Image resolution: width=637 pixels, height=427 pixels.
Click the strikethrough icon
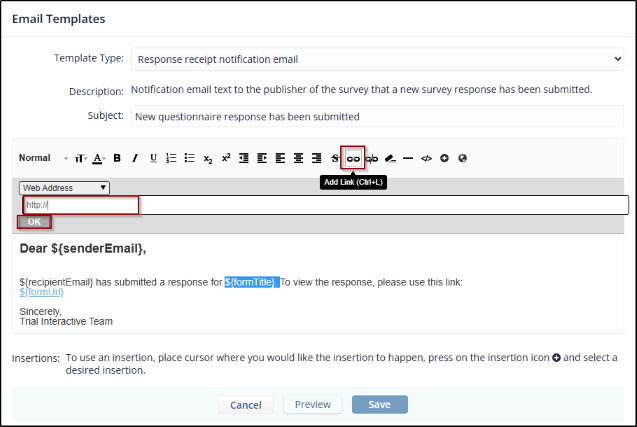point(335,158)
